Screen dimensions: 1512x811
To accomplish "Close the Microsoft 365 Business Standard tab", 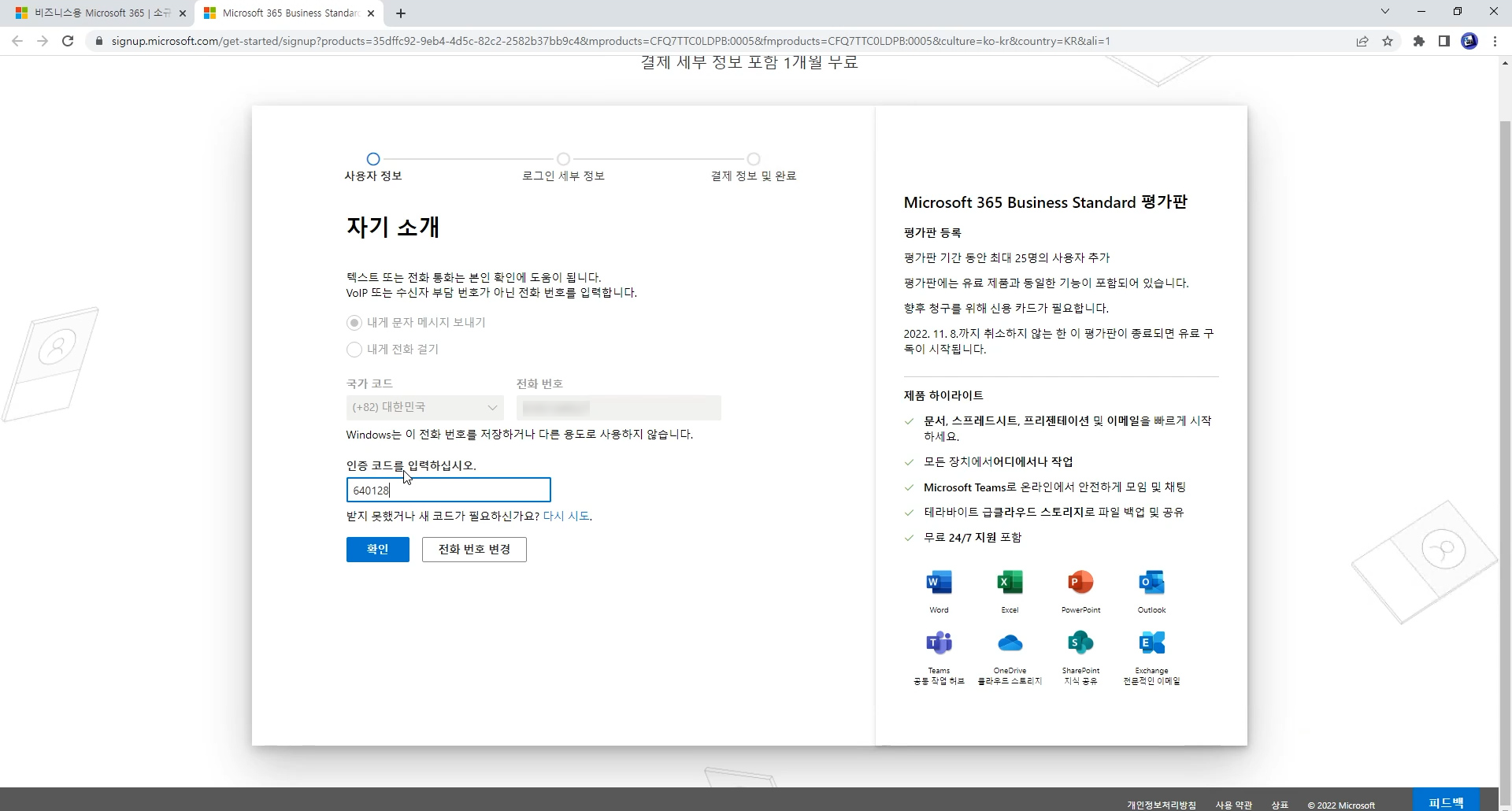I will 371,13.
